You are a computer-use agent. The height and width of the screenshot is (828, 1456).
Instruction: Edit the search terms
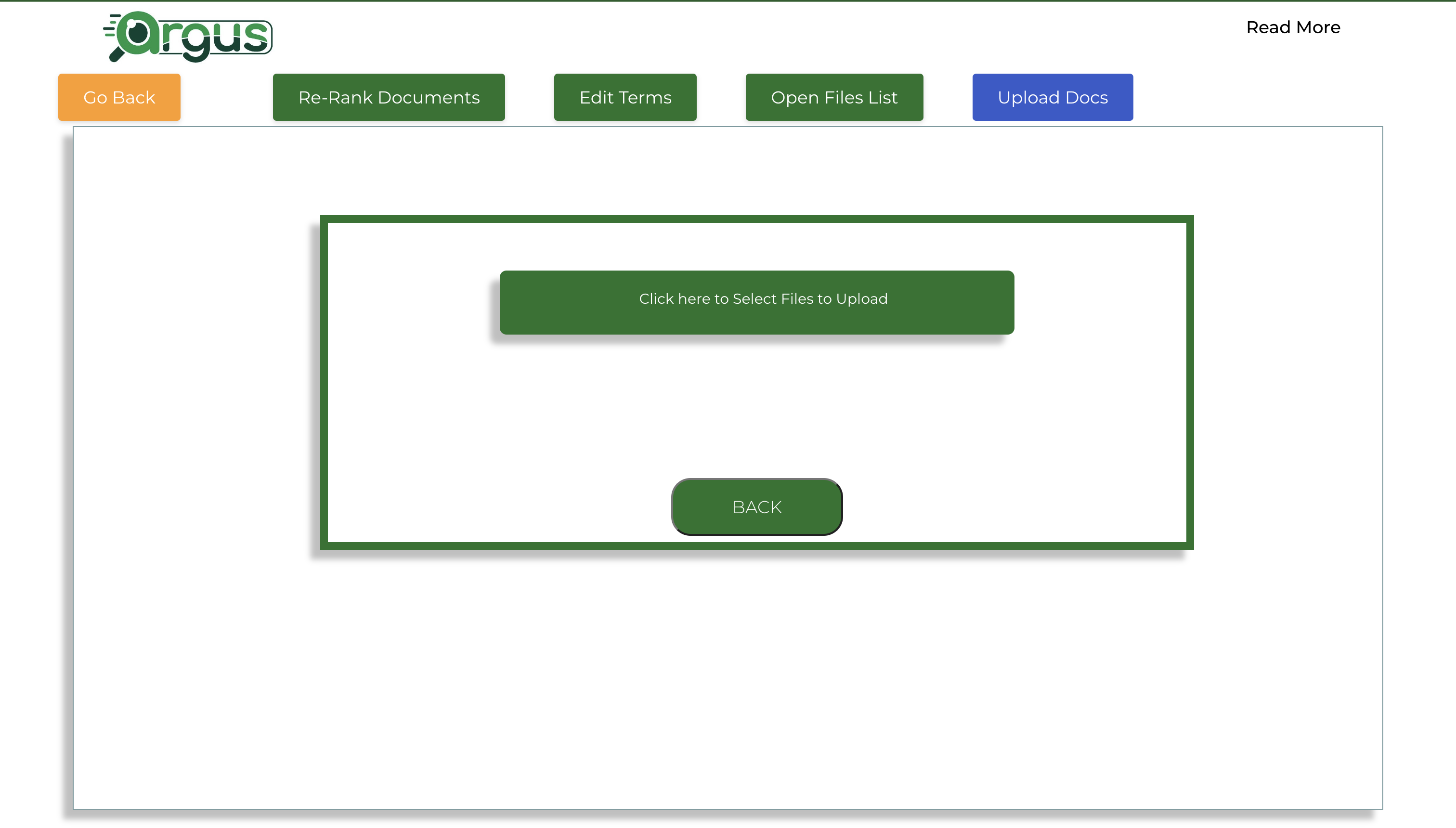pos(625,97)
